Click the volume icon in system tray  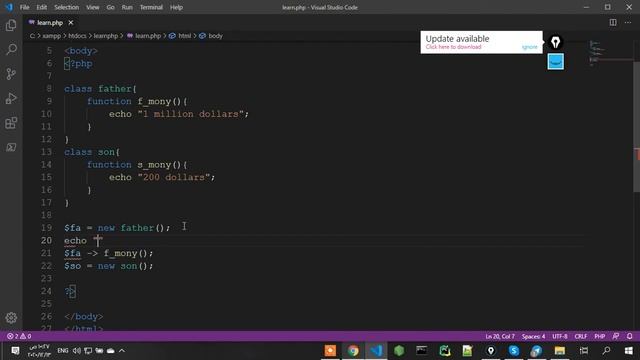coord(76,351)
